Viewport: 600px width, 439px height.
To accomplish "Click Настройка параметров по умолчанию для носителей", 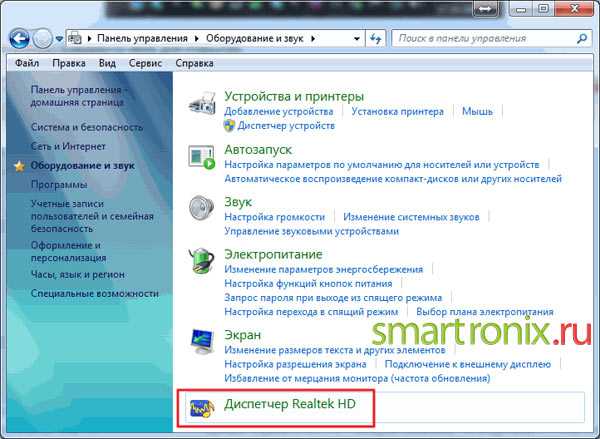I will click(382, 165).
